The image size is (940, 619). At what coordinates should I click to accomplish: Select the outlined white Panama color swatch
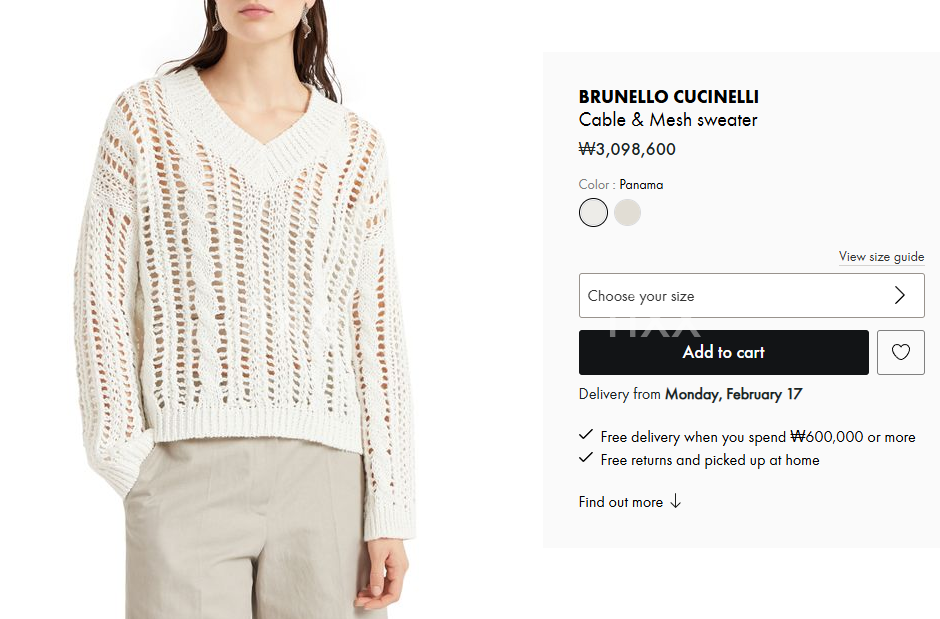click(x=593, y=213)
